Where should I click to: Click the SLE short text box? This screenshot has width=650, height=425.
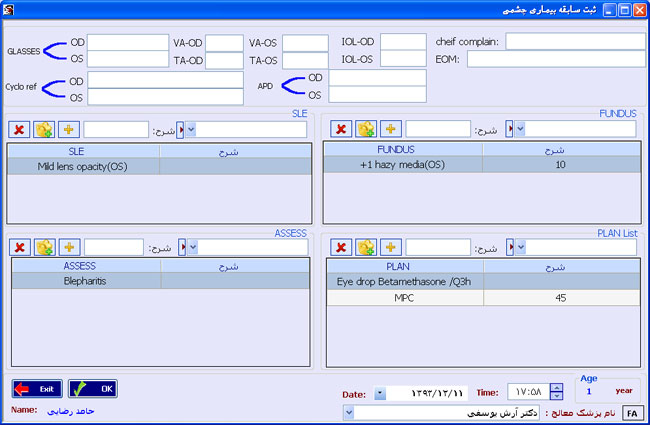click(x=116, y=130)
